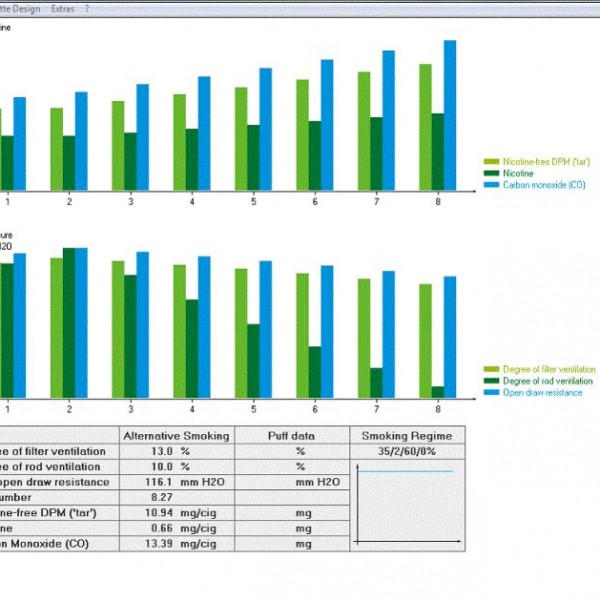The width and height of the screenshot is (600, 600).
Task: Click Degree of filter ventilation legend swatch
Action: pyautogui.click(x=491, y=369)
